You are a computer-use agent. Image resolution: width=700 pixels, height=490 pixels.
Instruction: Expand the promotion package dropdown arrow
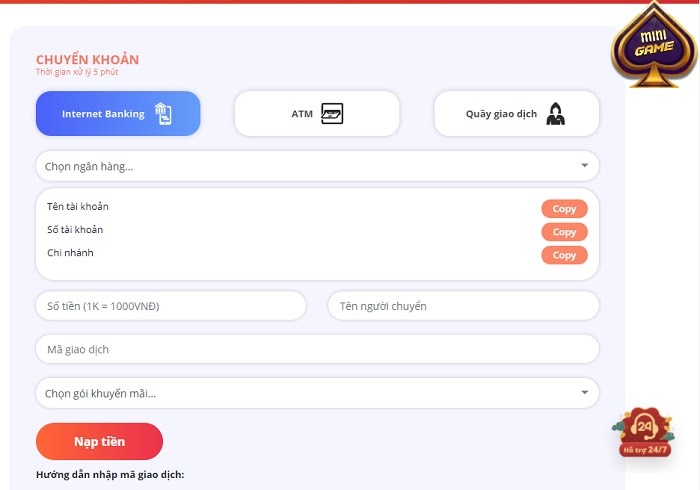point(584,393)
